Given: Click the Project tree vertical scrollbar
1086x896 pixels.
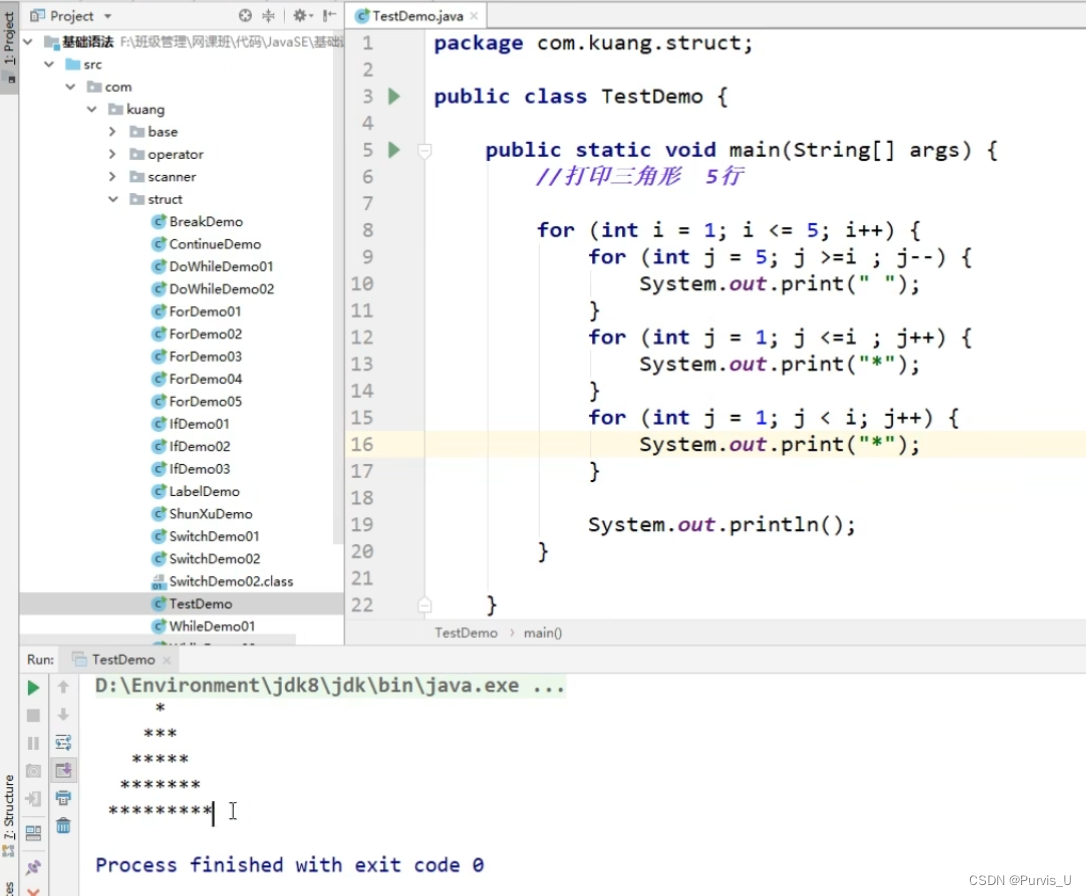Looking at the screenshot, I should tap(338, 287).
